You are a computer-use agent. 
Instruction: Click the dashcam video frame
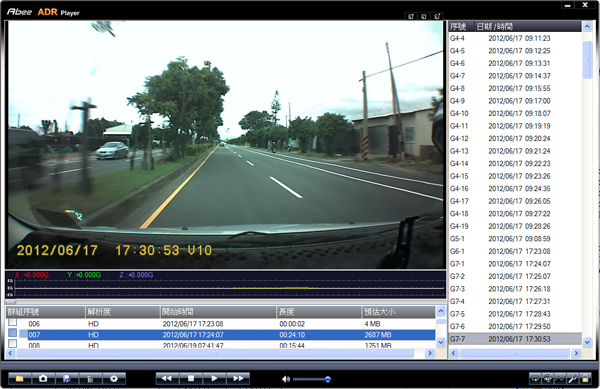point(225,144)
